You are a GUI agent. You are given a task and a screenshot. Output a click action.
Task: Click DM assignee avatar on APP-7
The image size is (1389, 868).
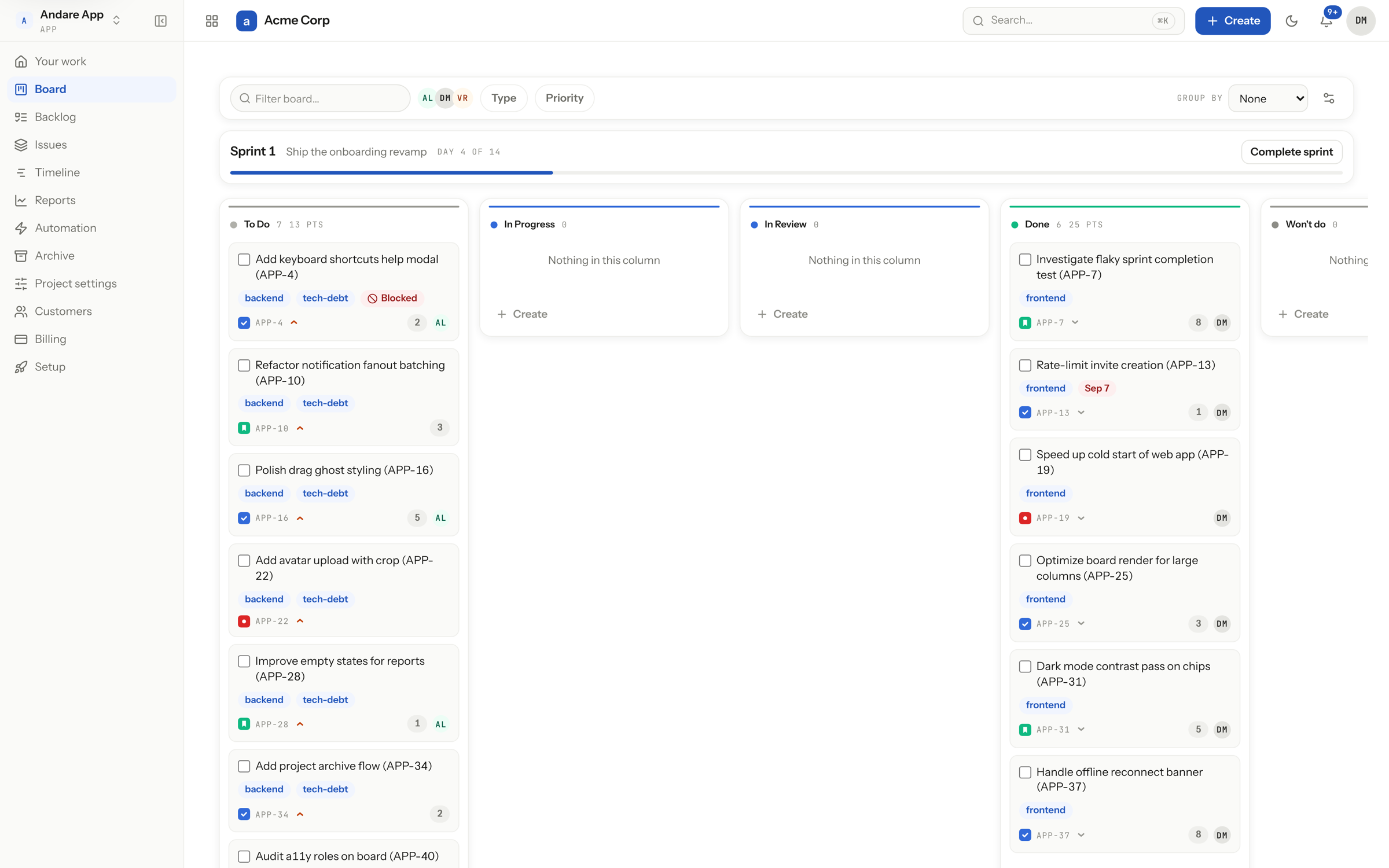1222,323
